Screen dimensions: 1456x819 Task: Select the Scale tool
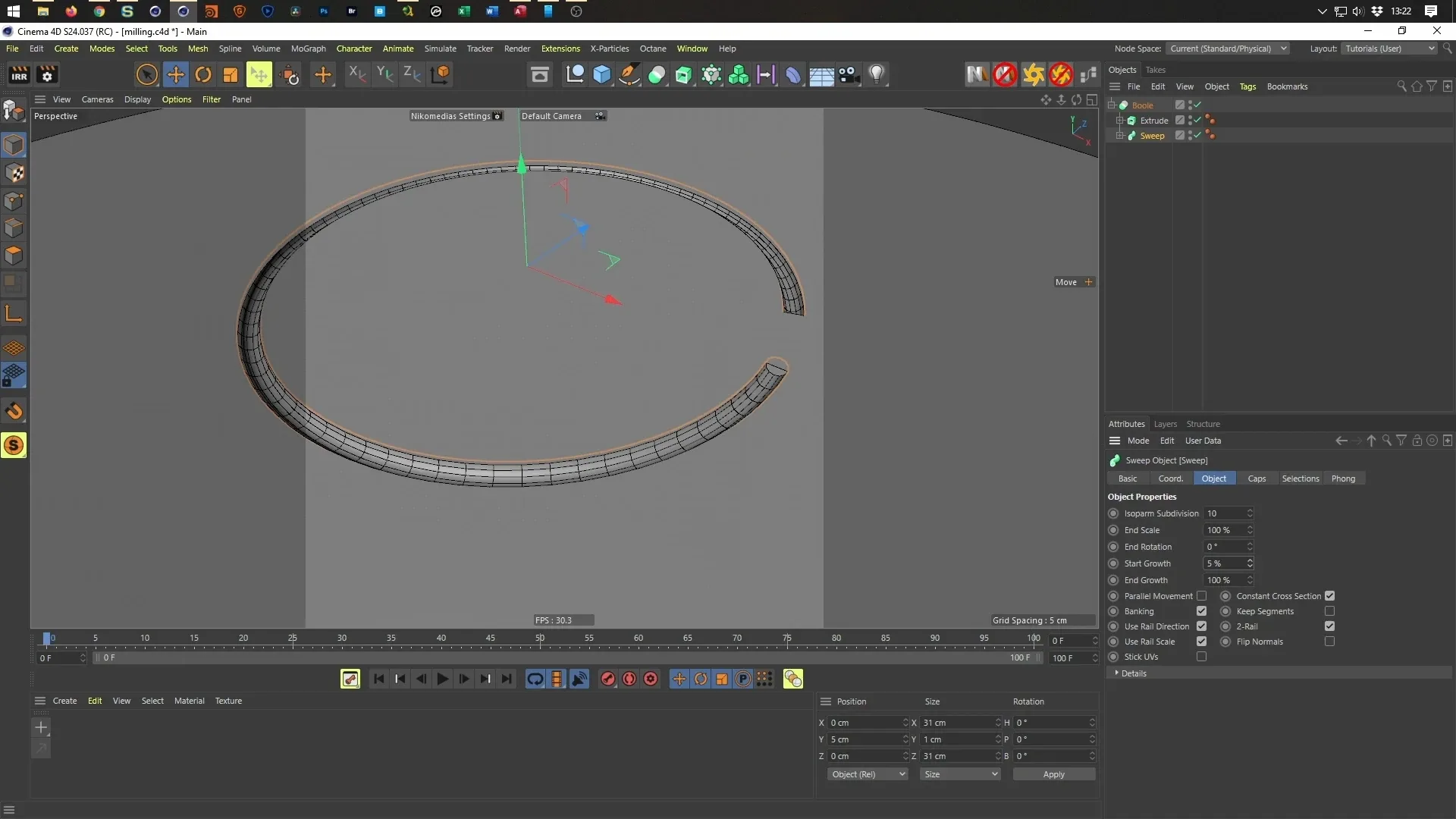click(x=230, y=74)
